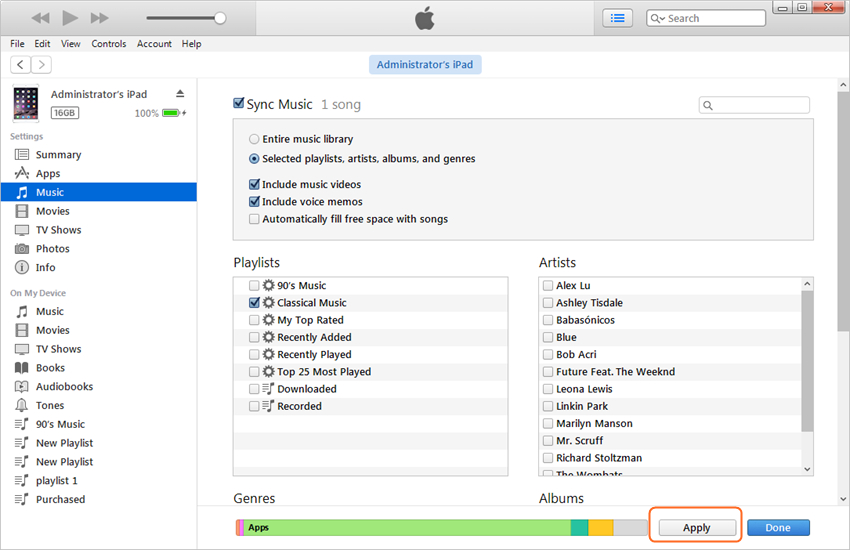Screen dimensions: 850x550
Task: Open the Account menu
Action: click(x=154, y=44)
